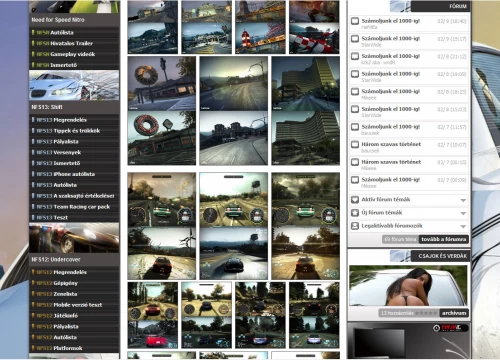This screenshot has width=500, height=360.
Task: Open Számoljunk el 1000-ig! posted at 21:12
Action: pos(391,56)
